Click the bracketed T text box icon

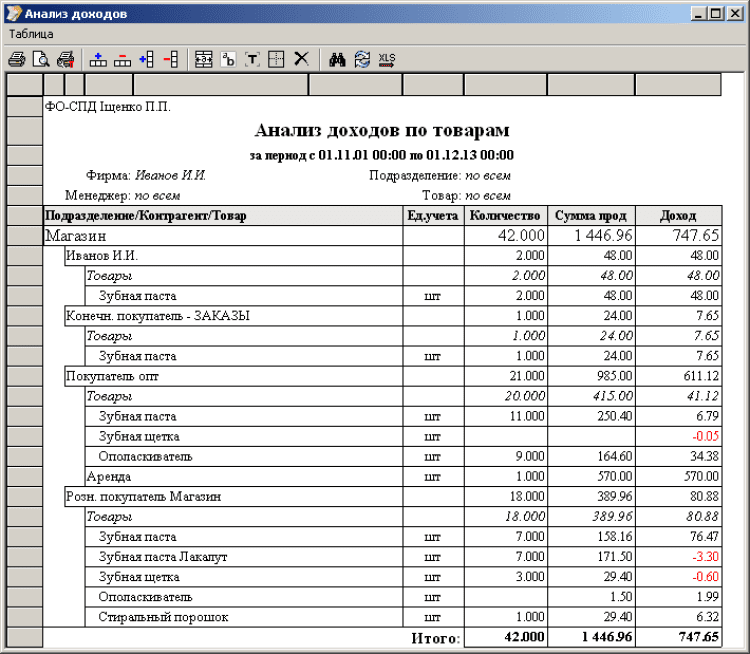[253, 60]
